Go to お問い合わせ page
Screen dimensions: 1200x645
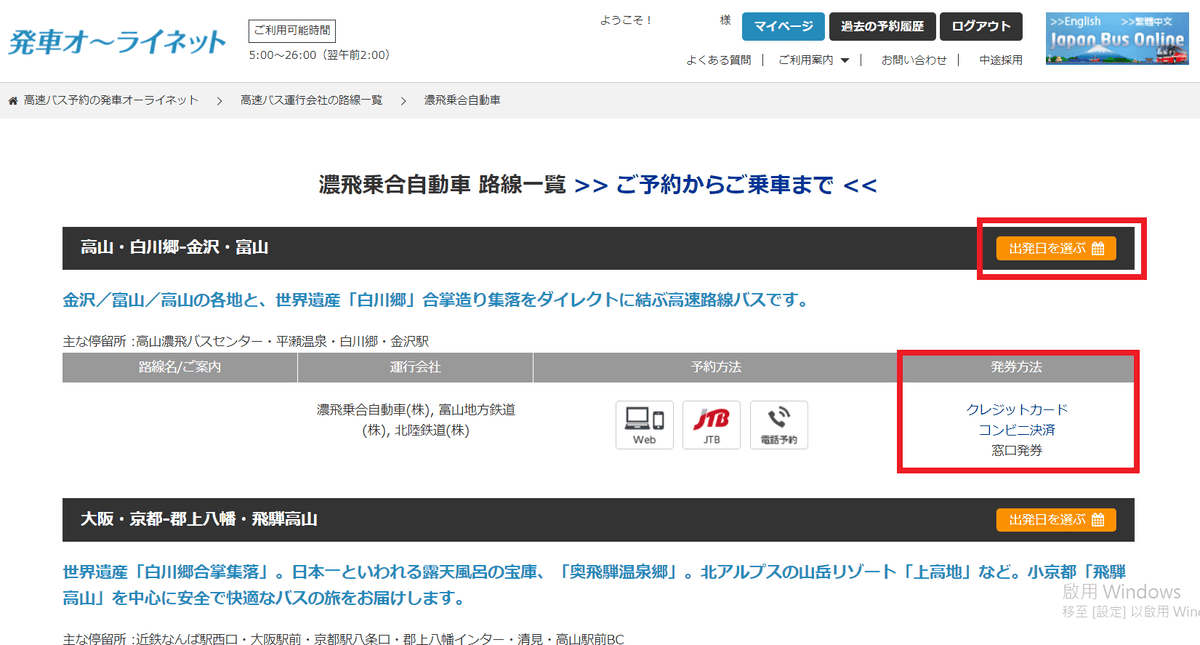(x=913, y=60)
